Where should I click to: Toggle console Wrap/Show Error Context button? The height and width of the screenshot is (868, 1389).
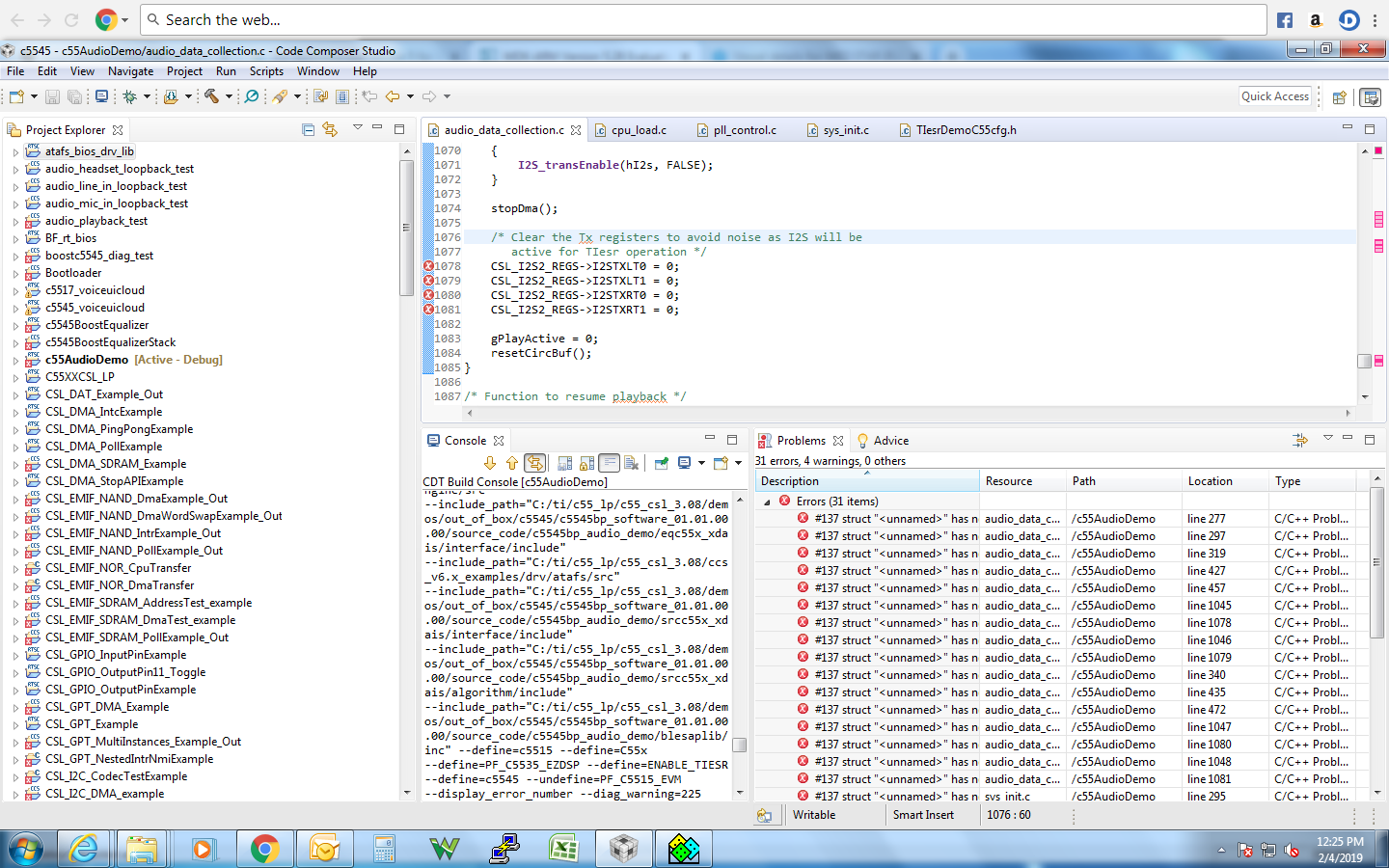(x=535, y=463)
